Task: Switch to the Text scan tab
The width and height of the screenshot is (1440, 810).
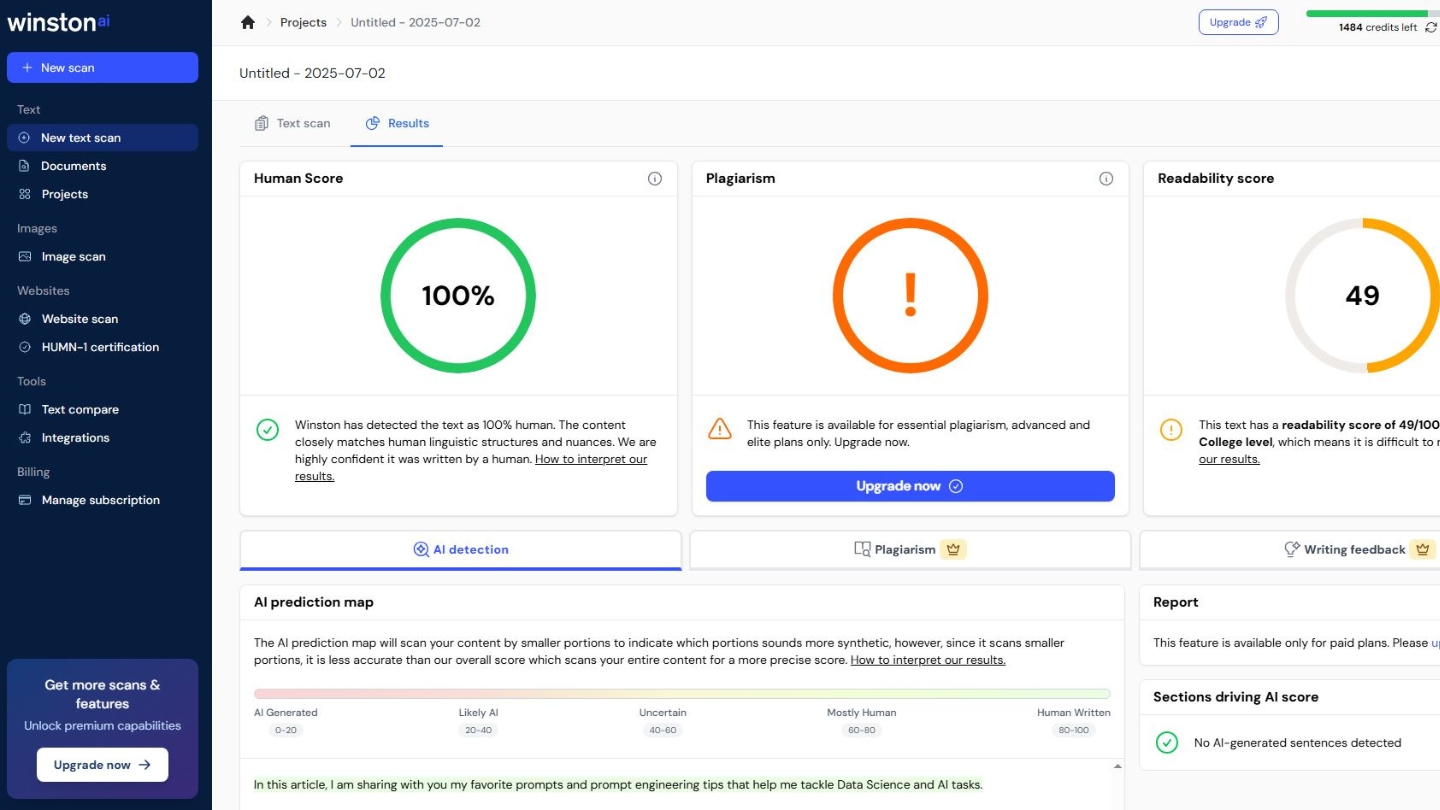Action: pos(292,123)
